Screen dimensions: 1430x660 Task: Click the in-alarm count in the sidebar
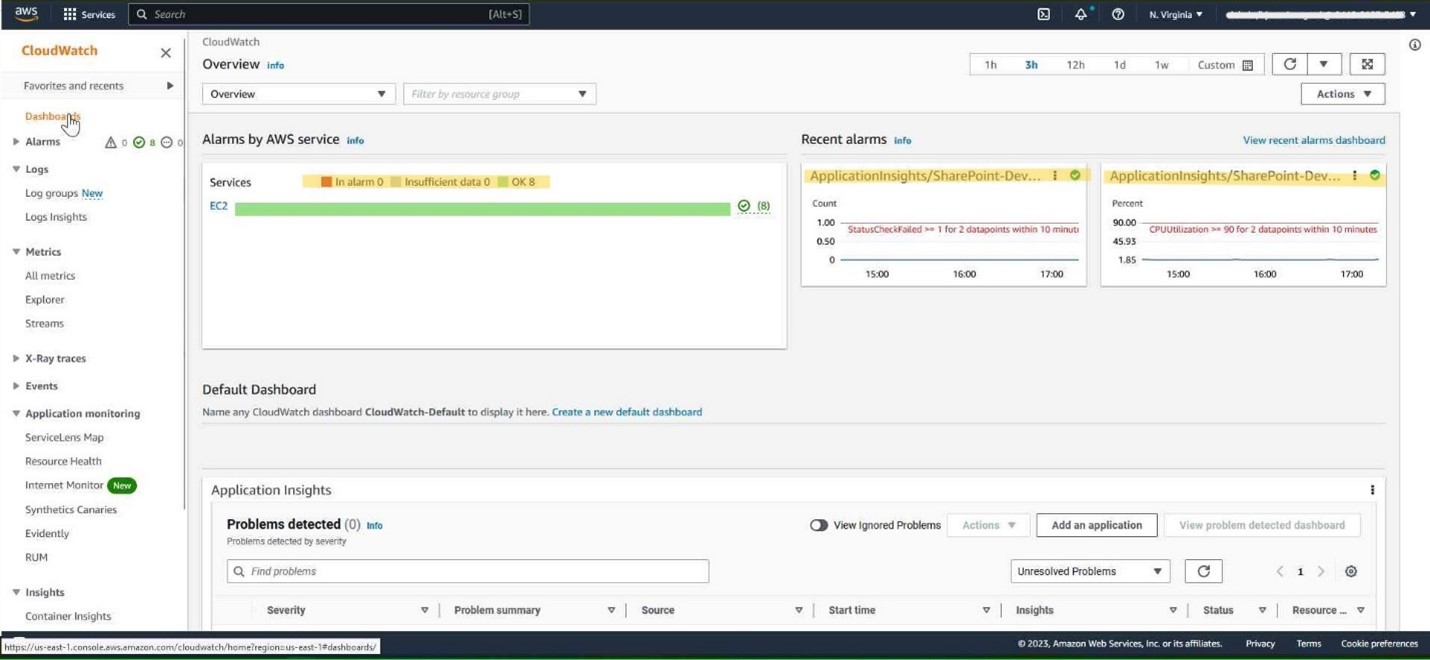point(116,142)
